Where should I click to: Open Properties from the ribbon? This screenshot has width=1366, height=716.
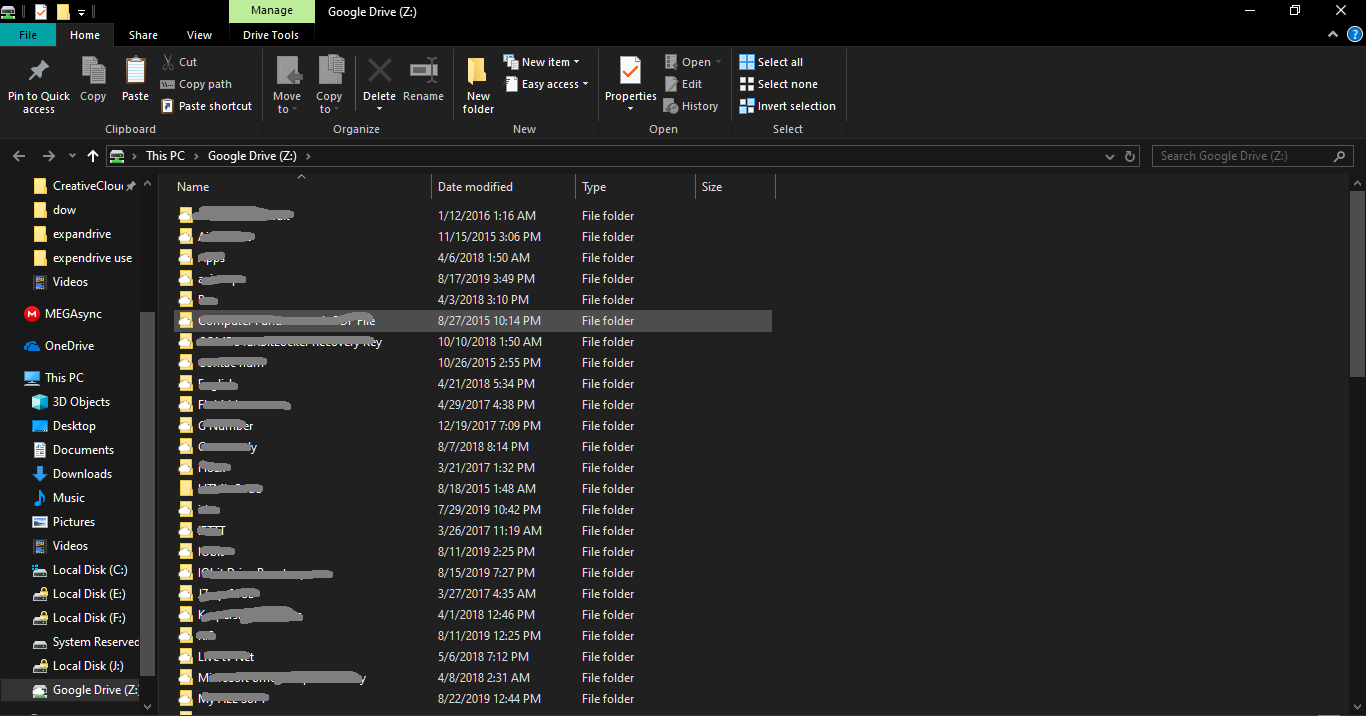(630, 72)
